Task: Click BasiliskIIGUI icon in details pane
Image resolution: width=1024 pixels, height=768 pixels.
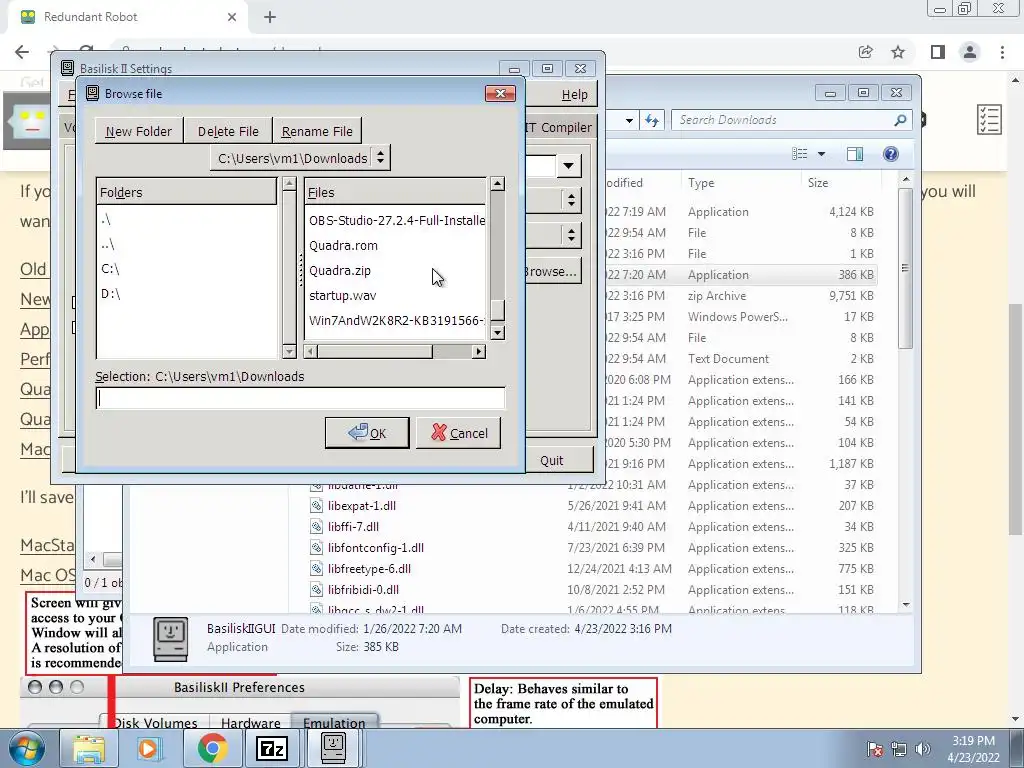Action: point(171,639)
